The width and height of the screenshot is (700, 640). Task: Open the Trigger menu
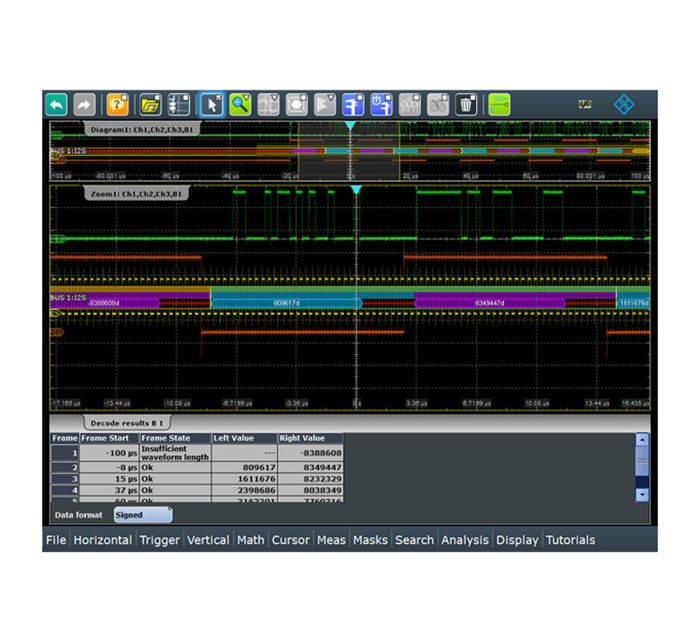[x=159, y=540]
